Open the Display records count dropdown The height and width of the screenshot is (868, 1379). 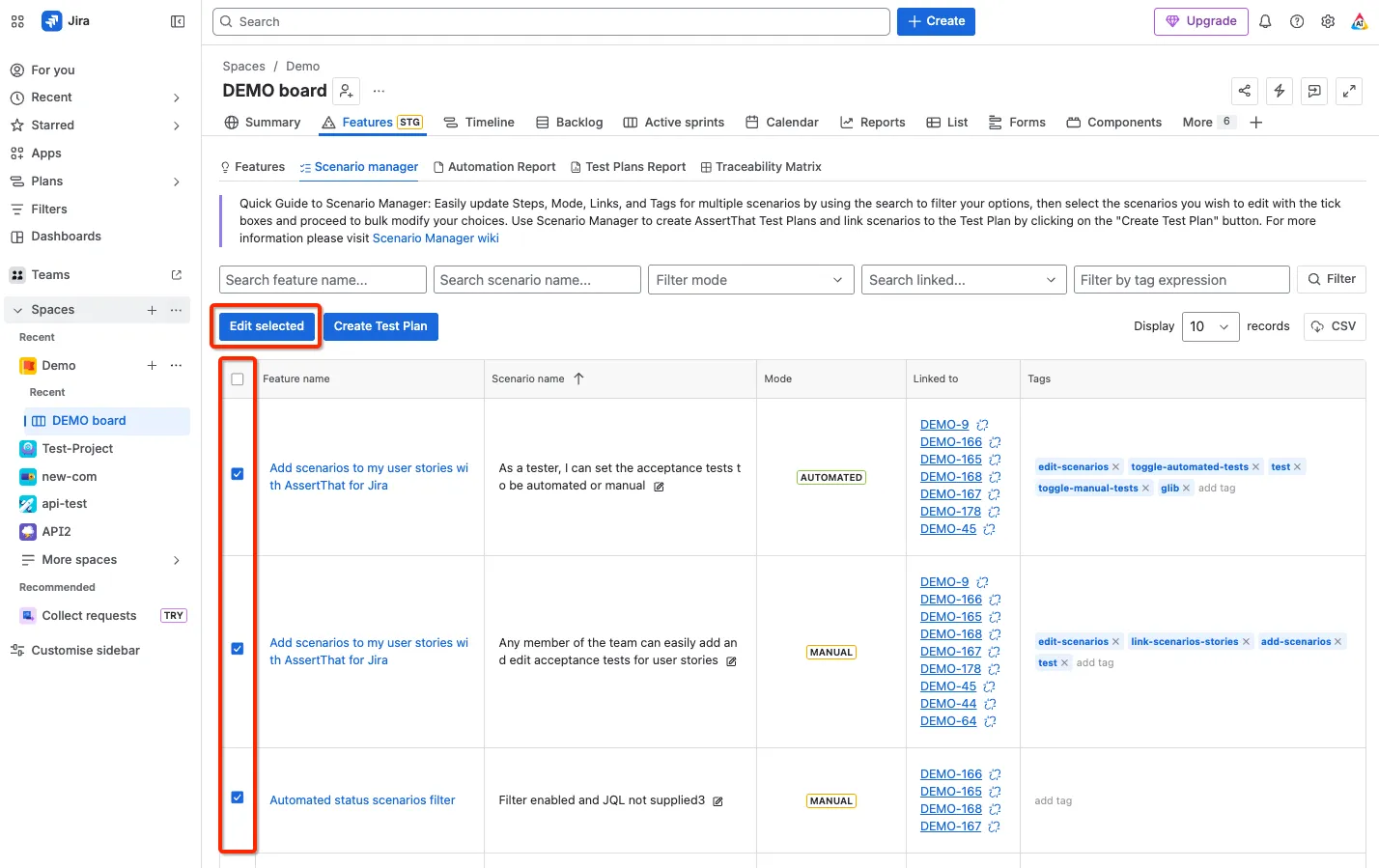coord(1210,326)
